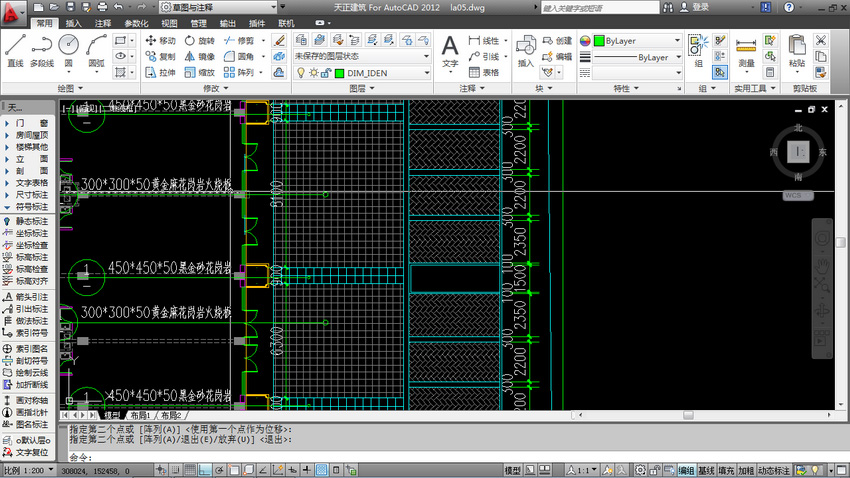The image size is (850, 478).
Task: Toggle Ortho mode in status bar
Action: pos(205,470)
